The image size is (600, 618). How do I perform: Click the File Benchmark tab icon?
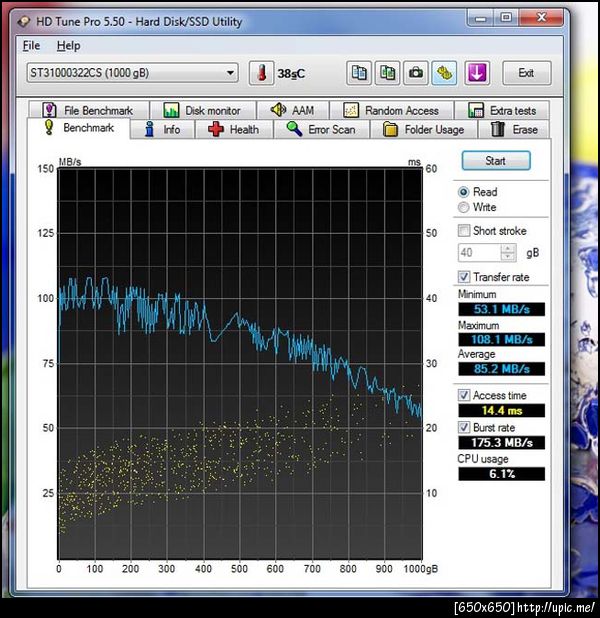pos(49,110)
